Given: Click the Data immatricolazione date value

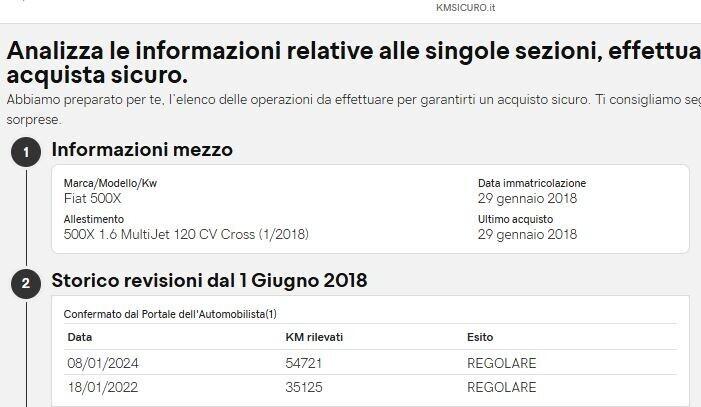Looking at the screenshot, I should [527, 198].
